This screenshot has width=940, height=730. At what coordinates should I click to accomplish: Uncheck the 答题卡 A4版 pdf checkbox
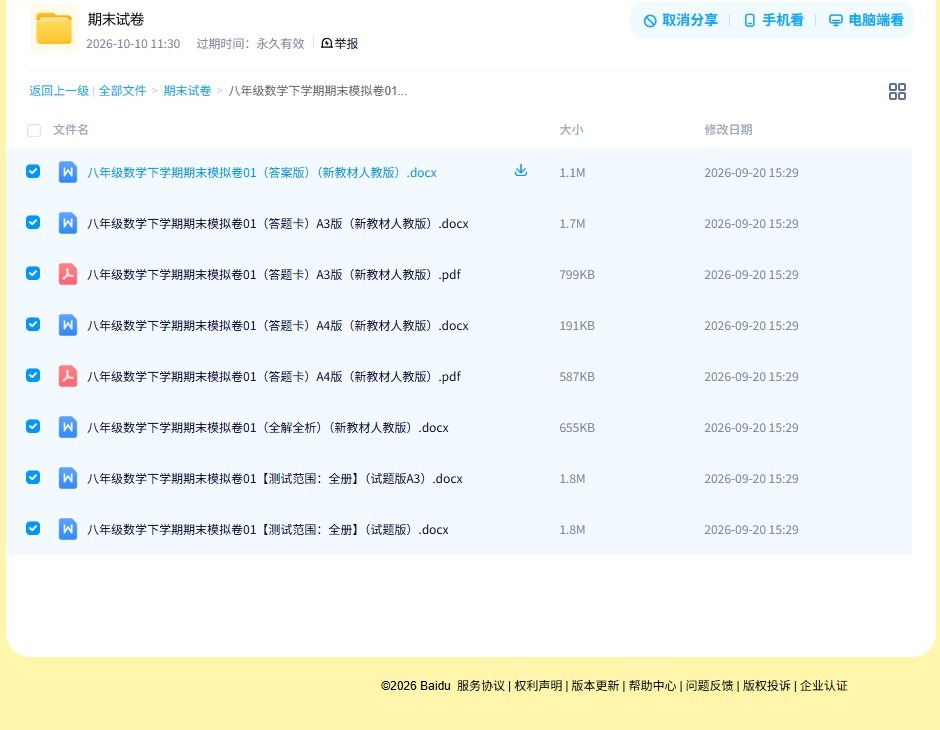click(33, 375)
